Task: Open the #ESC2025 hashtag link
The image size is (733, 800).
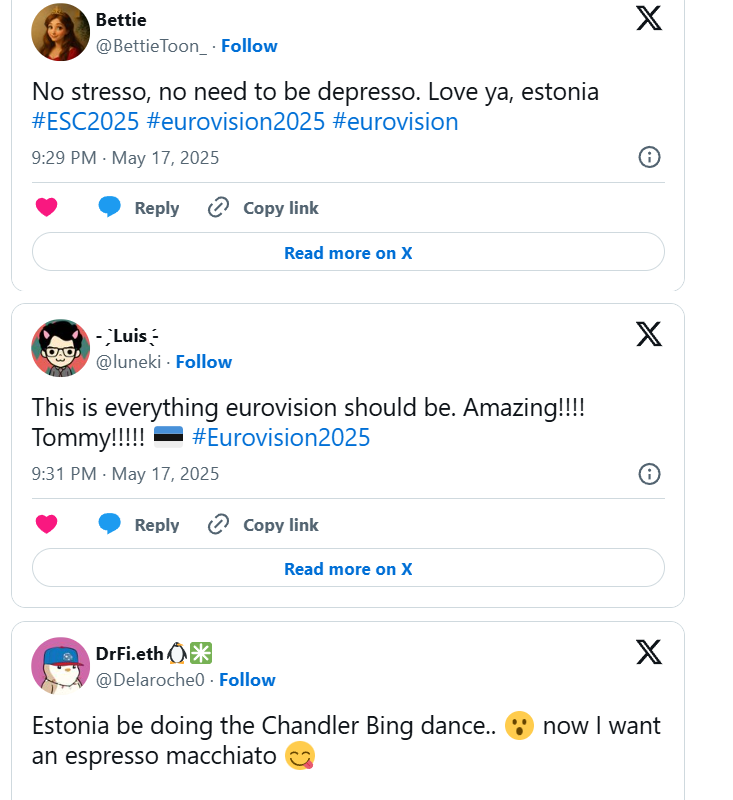Action: pyautogui.click(x=85, y=122)
